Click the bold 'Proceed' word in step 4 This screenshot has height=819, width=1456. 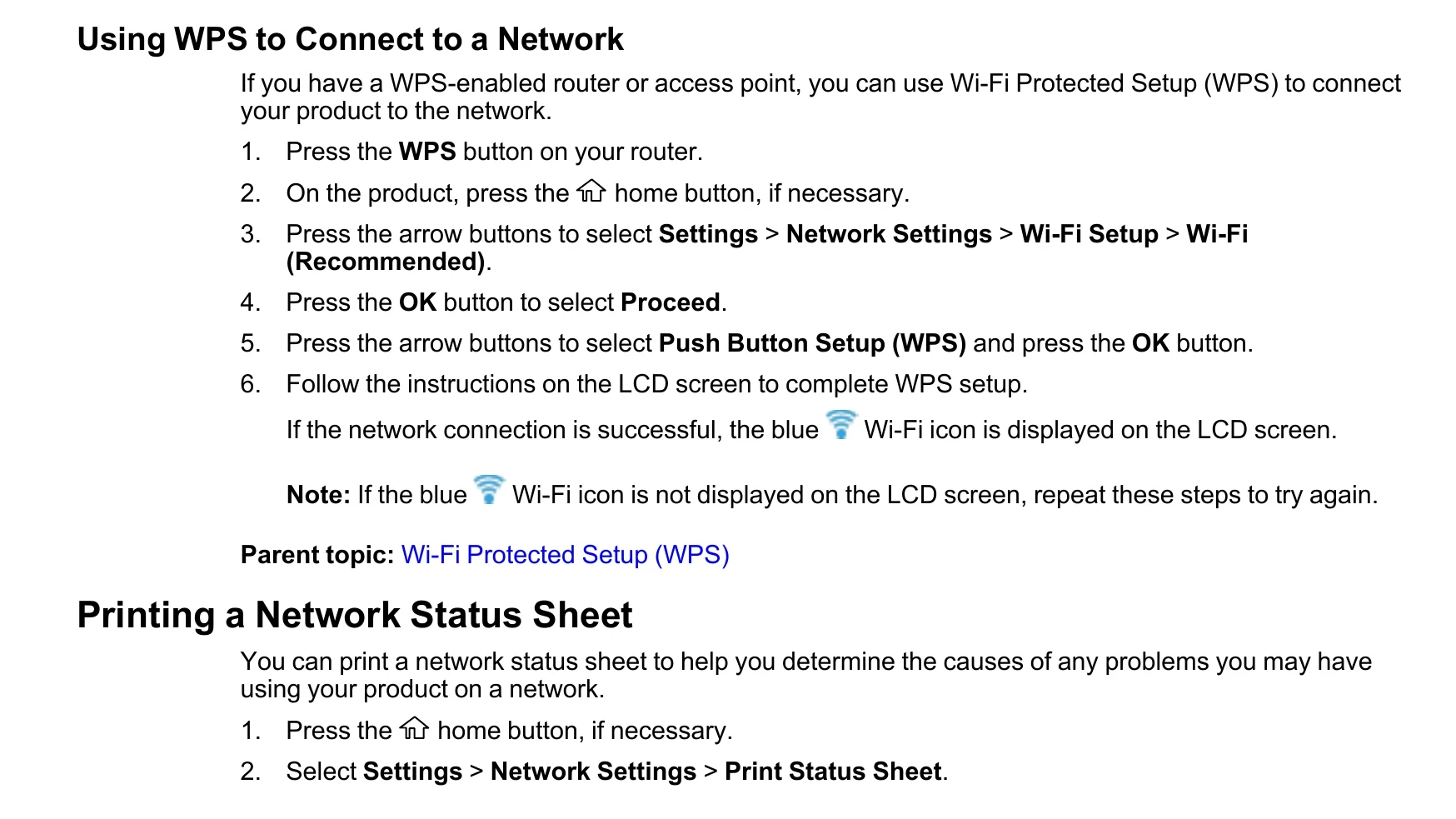click(x=671, y=302)
